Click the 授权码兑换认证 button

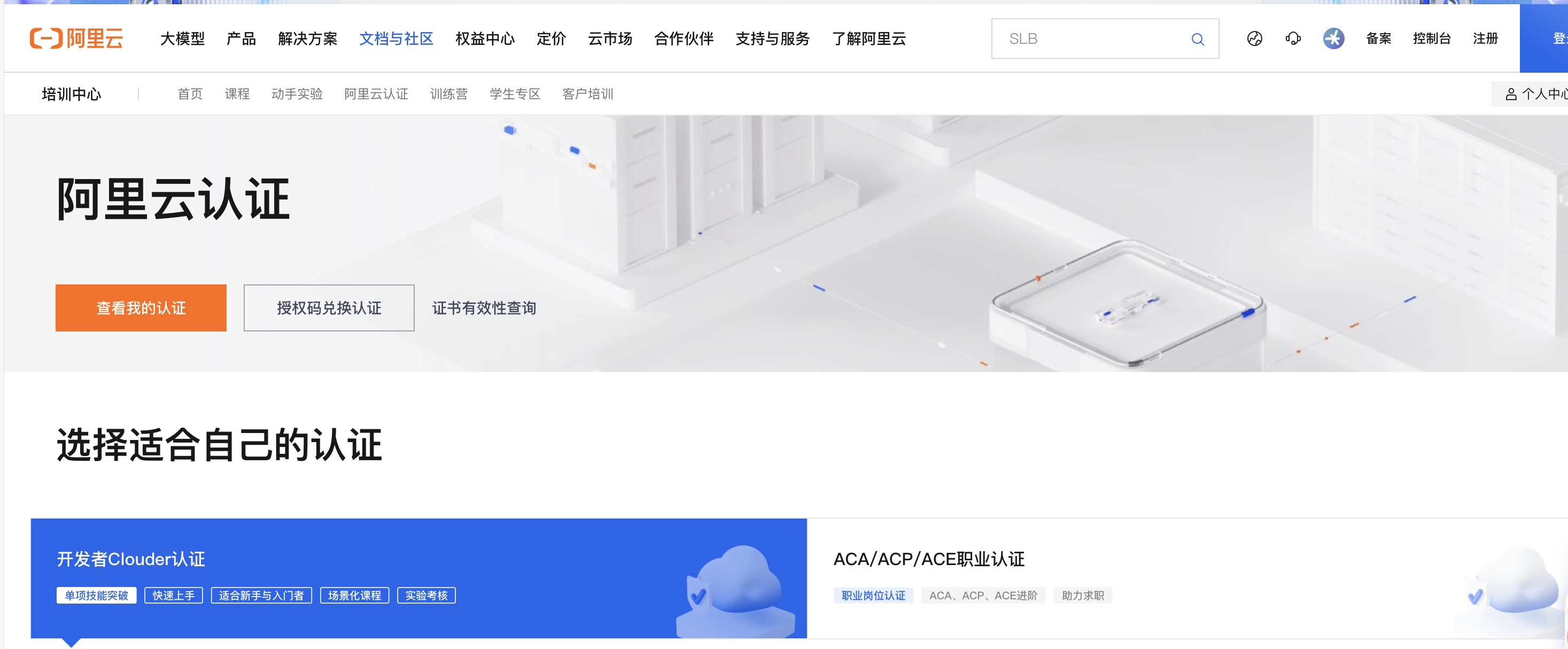pyautogui.click(x=329, y=308)
